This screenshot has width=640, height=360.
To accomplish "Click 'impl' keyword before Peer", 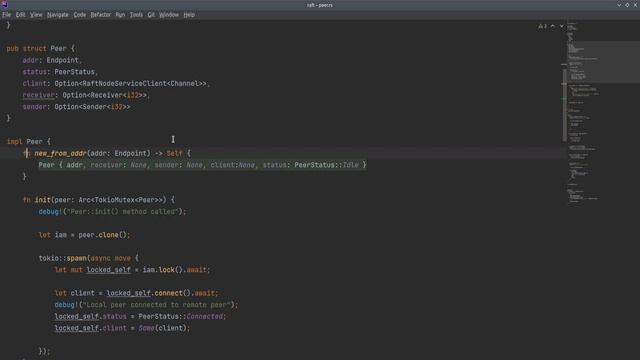I will coord(14,142).
